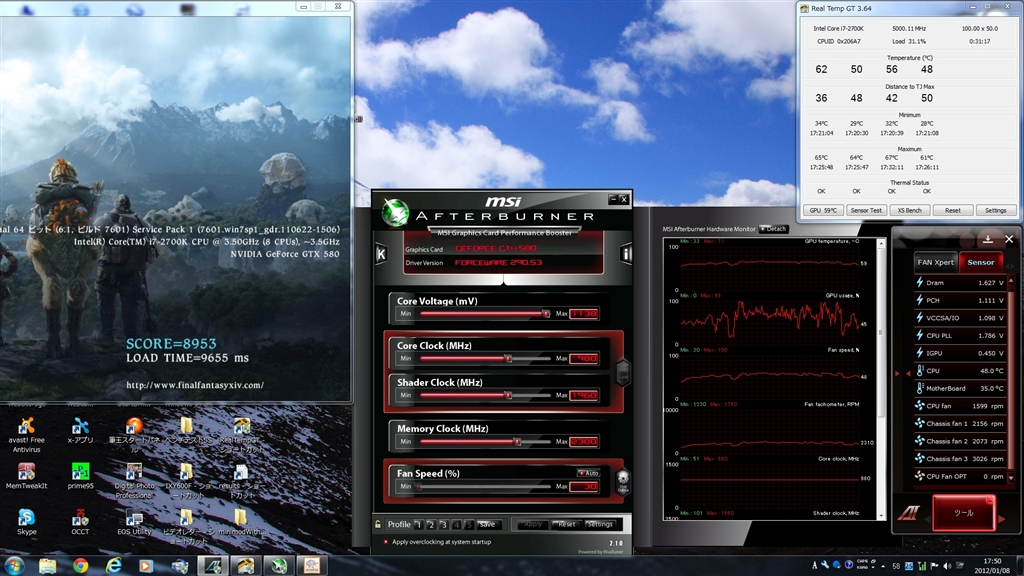Click the AI Suite II logo icon
This screenshot has width=1024, height=576.
point(908,513)
